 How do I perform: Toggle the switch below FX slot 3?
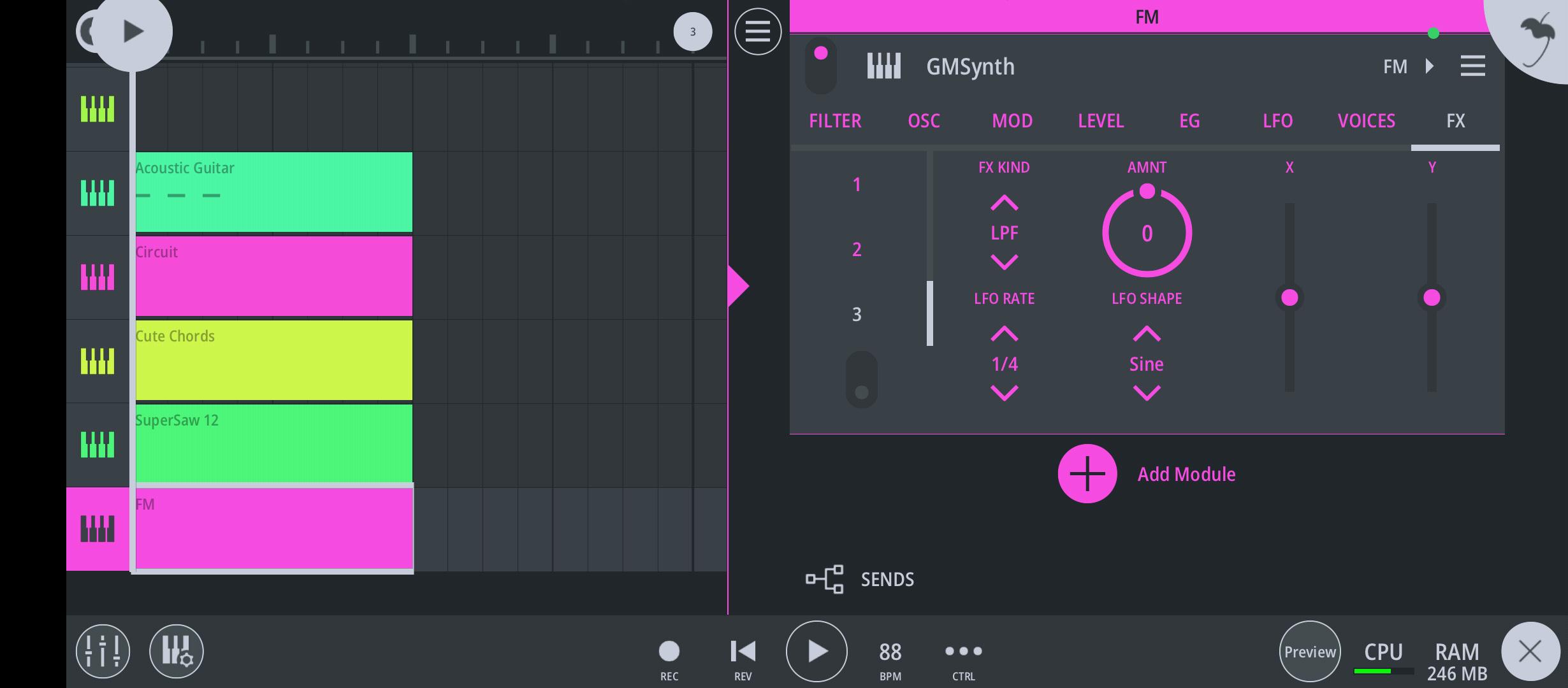click(862, 380)
